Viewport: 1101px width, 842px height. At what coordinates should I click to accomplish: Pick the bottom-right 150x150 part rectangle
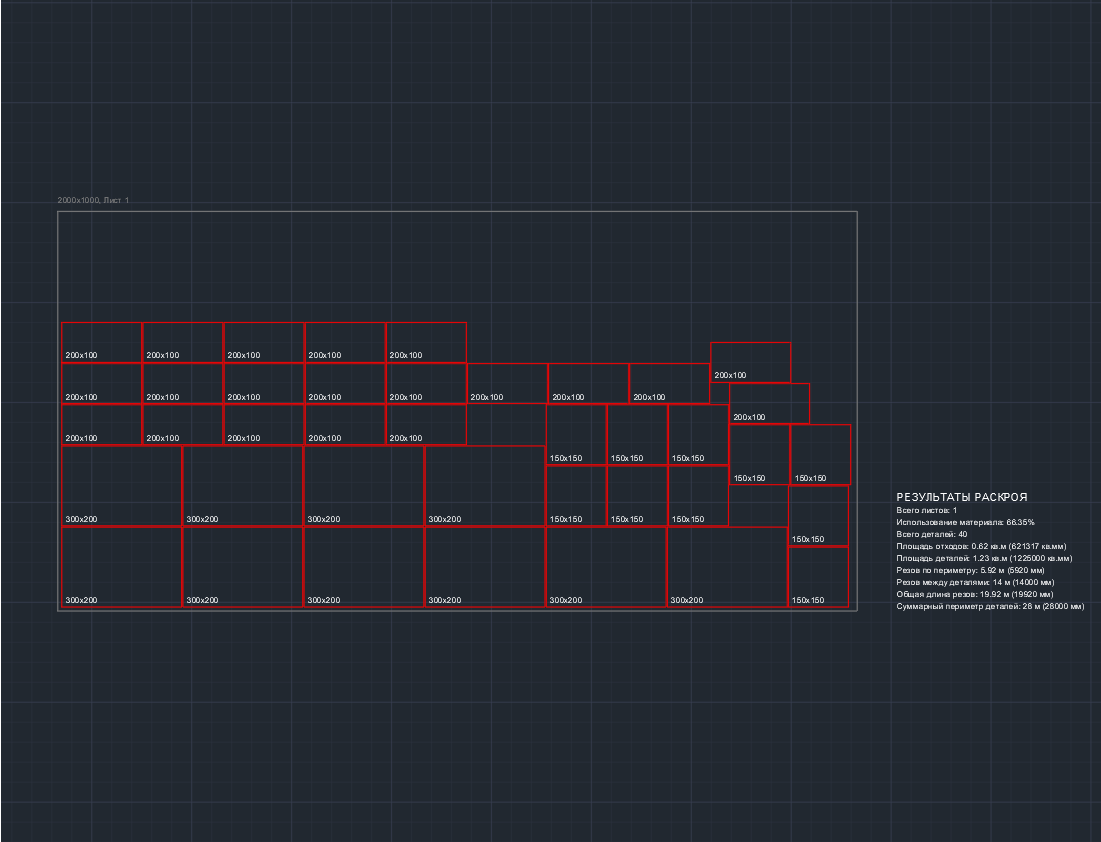click(x=818, y=576)
